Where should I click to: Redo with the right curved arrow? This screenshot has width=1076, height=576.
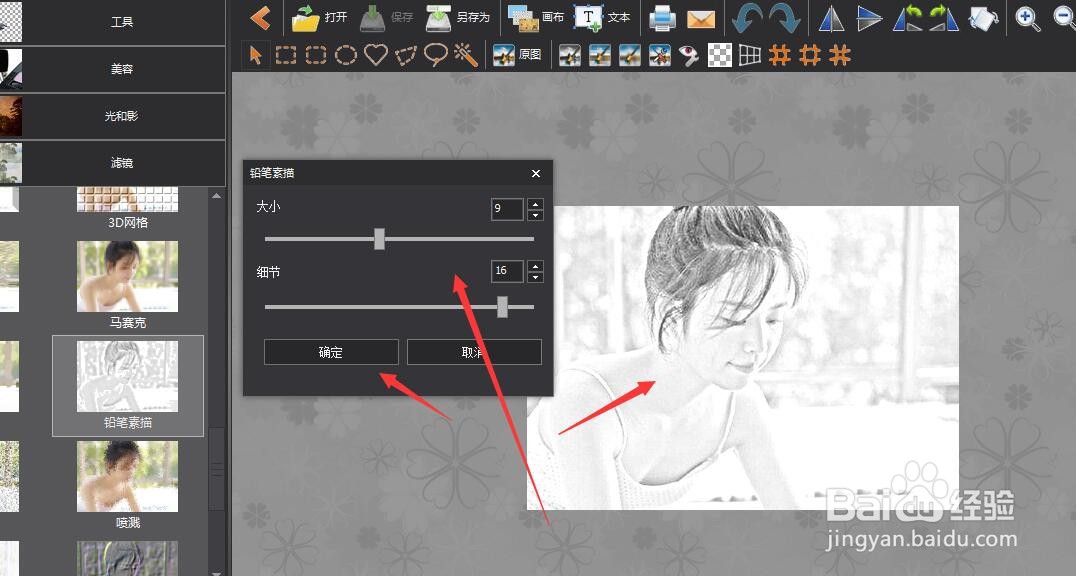pyautogui.click(x=784, y=19)
